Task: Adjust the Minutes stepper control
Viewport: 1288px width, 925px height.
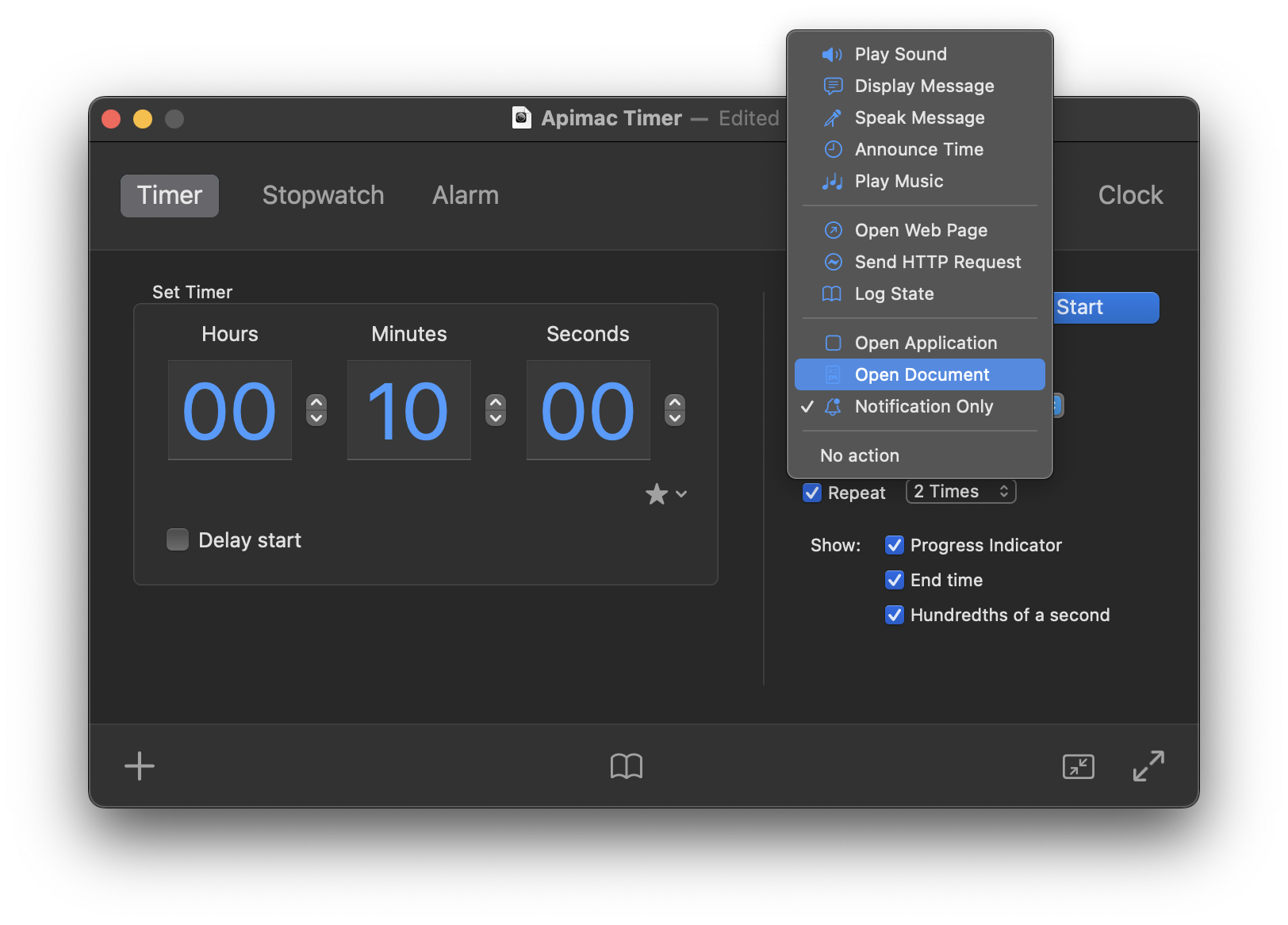Action: (496, 410)
